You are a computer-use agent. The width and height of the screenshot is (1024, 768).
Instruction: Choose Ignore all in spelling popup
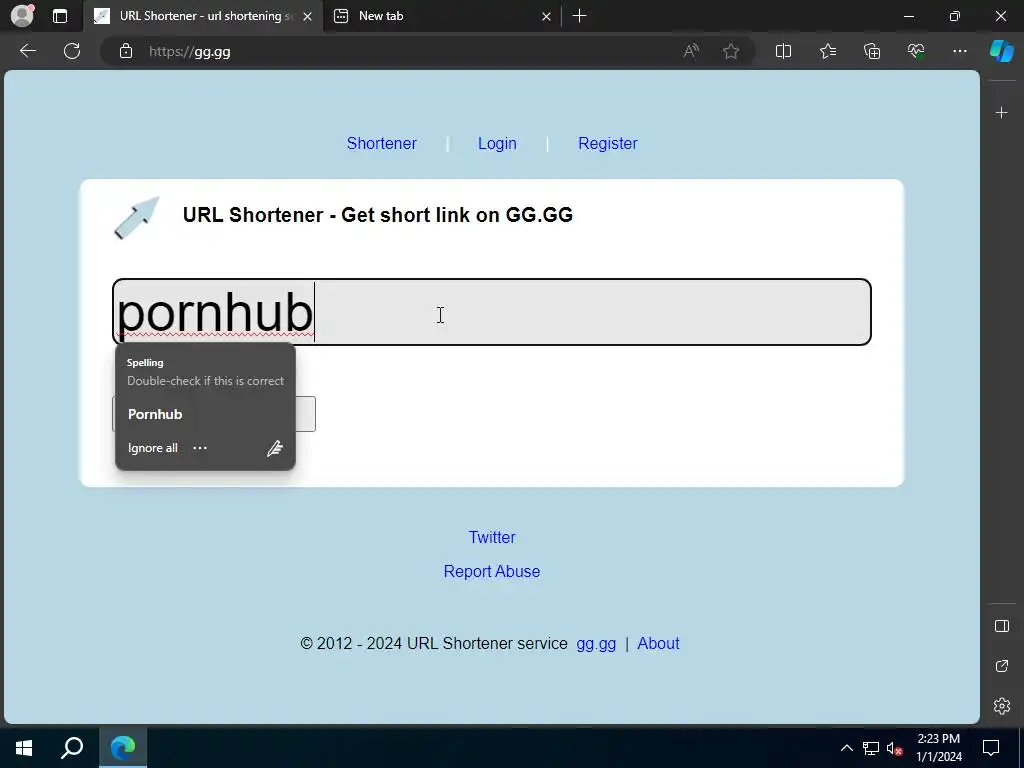(x=153, y=448)
